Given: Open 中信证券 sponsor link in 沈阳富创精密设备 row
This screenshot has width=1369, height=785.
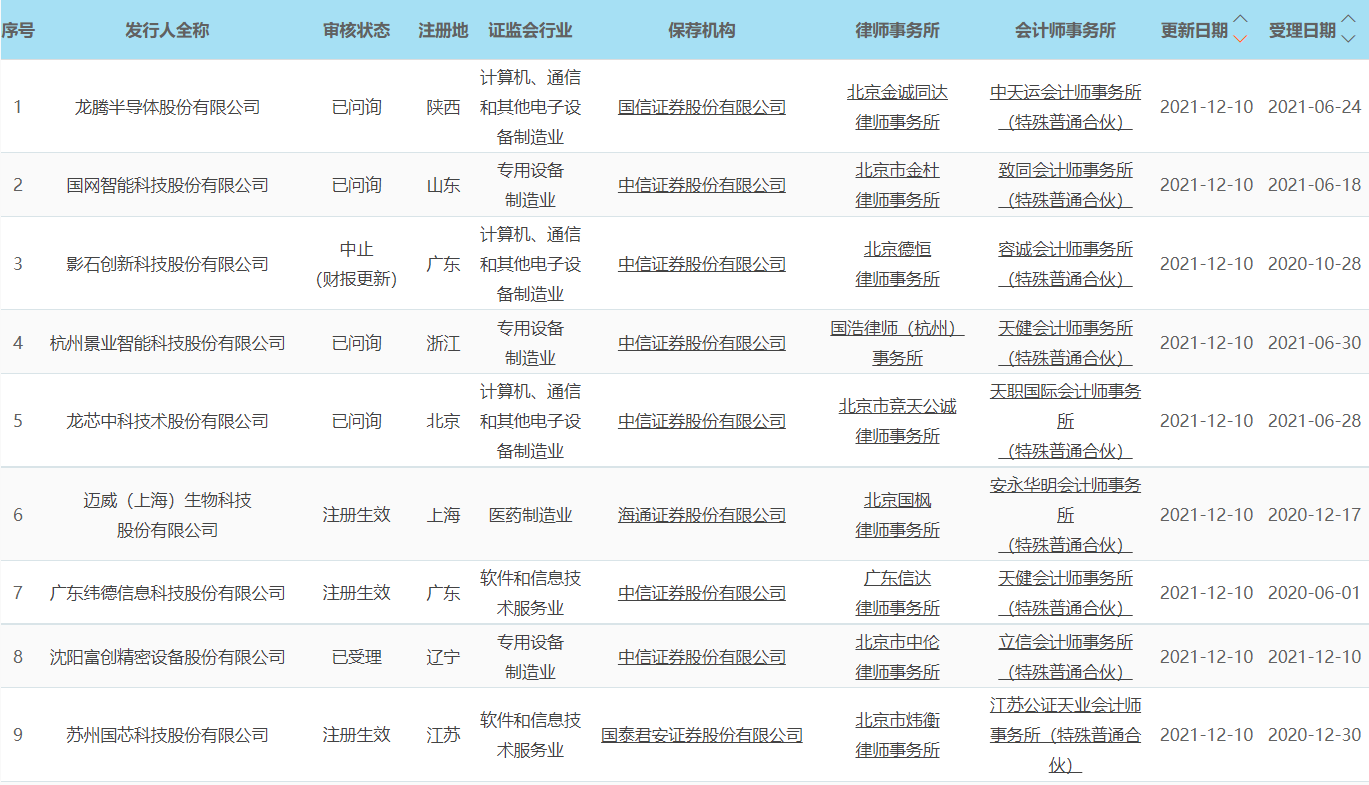Looking at the screenshot, I should tap(702, 657).
